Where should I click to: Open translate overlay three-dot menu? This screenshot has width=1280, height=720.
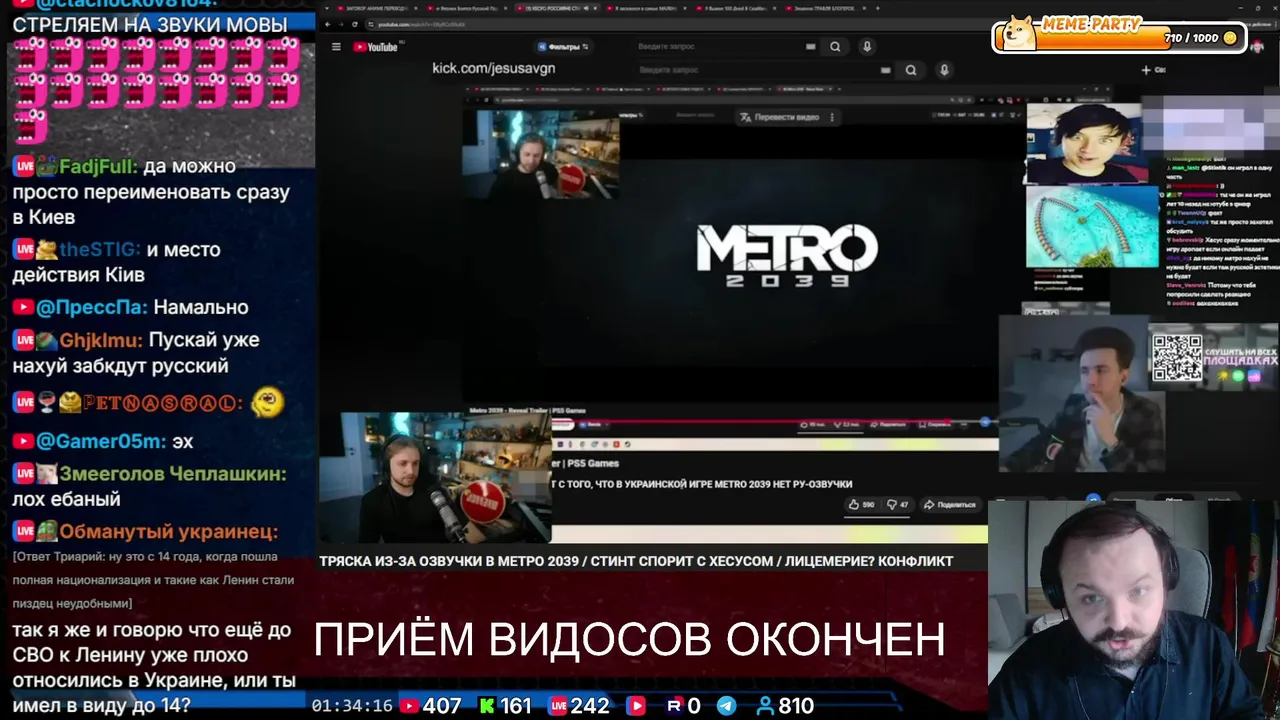point(832,117)
